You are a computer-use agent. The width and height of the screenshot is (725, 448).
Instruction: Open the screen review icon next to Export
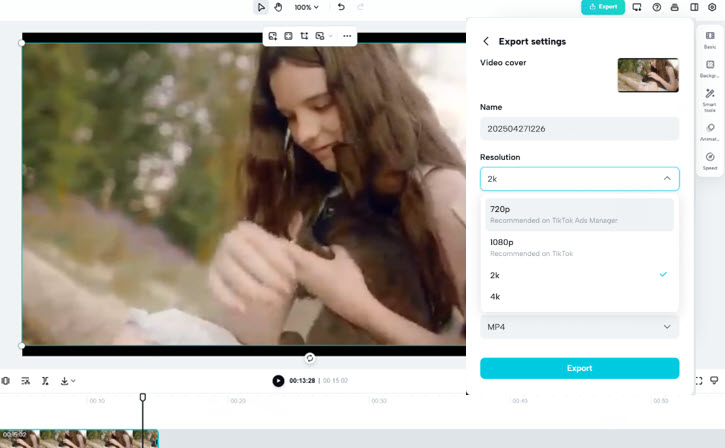pyautogui.click(x=637, y=7)
